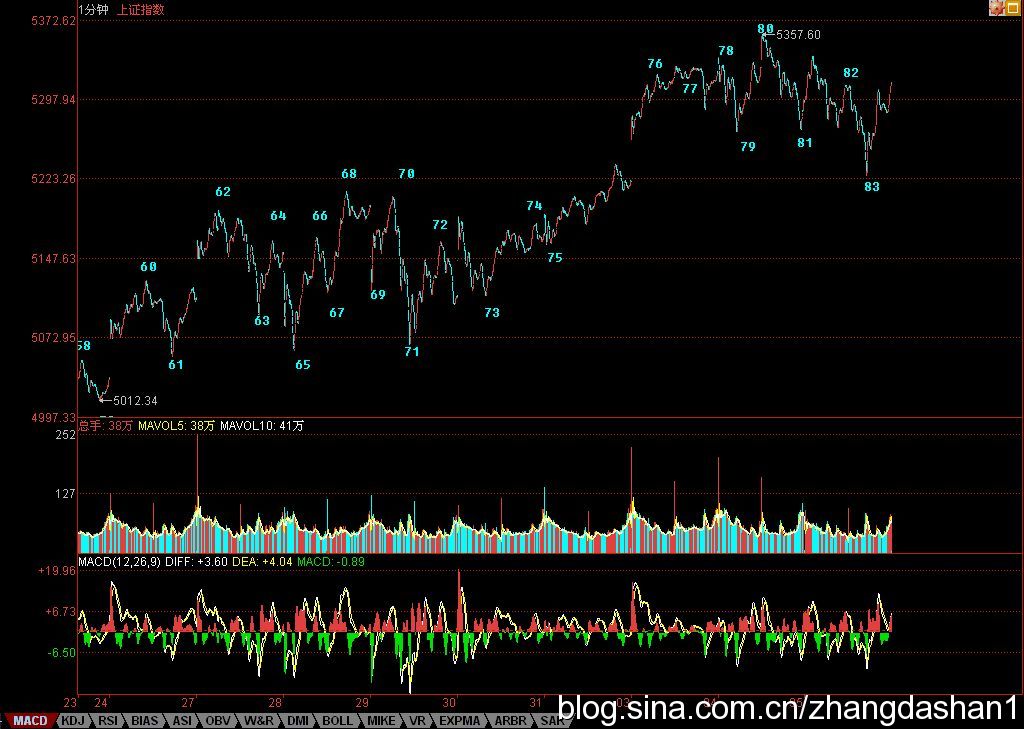Switch to the EXPMA indicator tab
This screenshot has width=1024, height=729.
459,720
